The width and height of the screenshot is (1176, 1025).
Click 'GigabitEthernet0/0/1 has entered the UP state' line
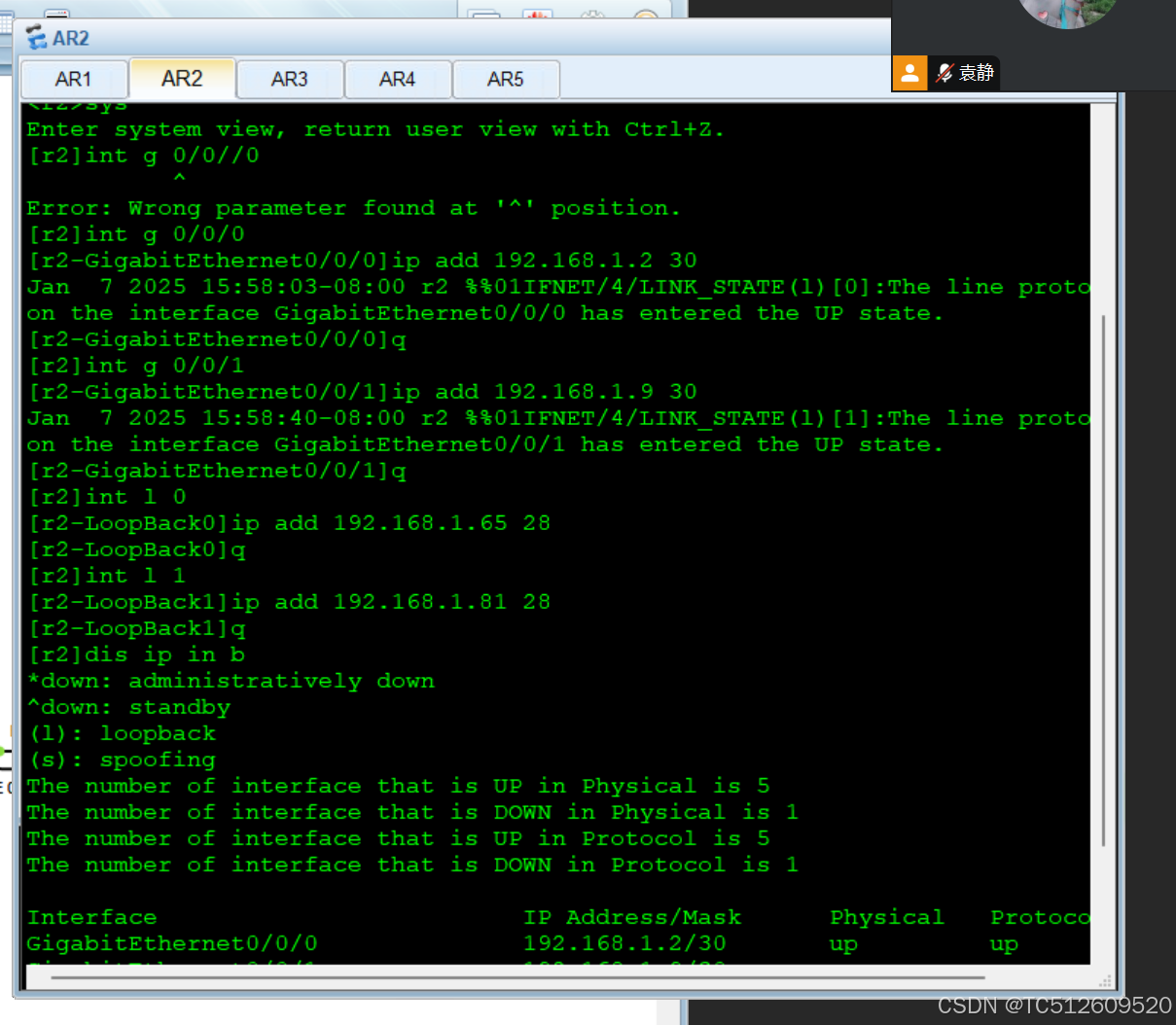(484, 444)
